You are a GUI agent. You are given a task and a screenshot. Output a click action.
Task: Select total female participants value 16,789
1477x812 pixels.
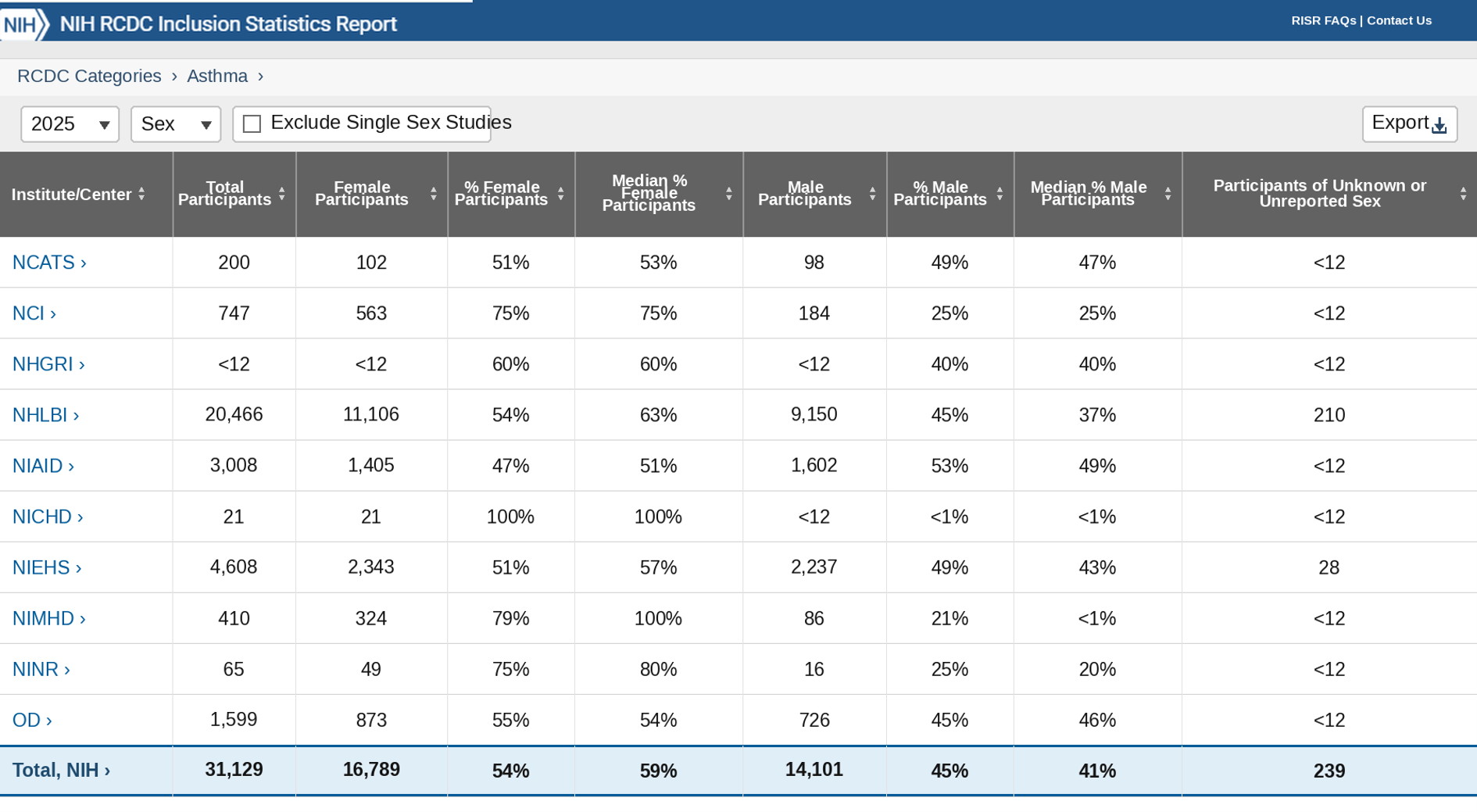[x=371, y=770]
